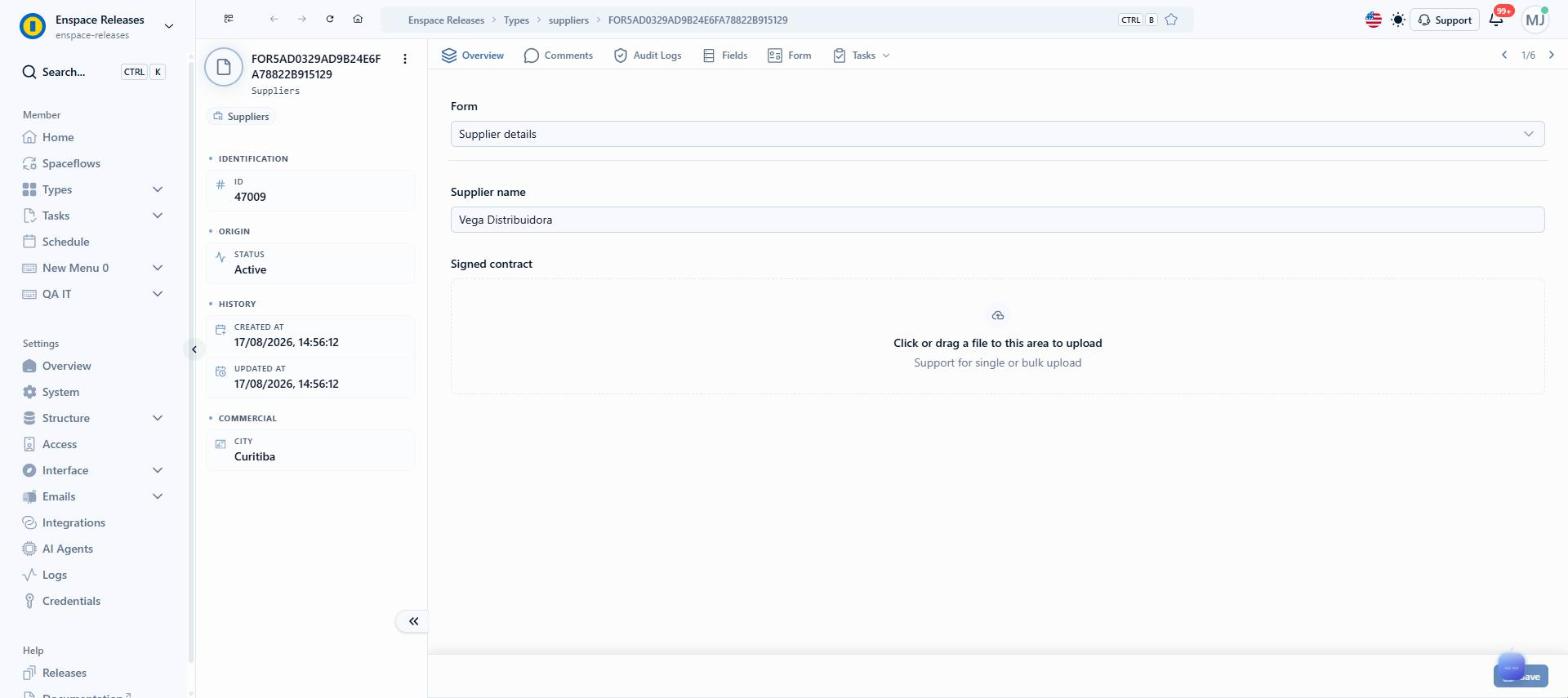
Task: Open the Supplier details form dropdown
Action: [997, 134]
